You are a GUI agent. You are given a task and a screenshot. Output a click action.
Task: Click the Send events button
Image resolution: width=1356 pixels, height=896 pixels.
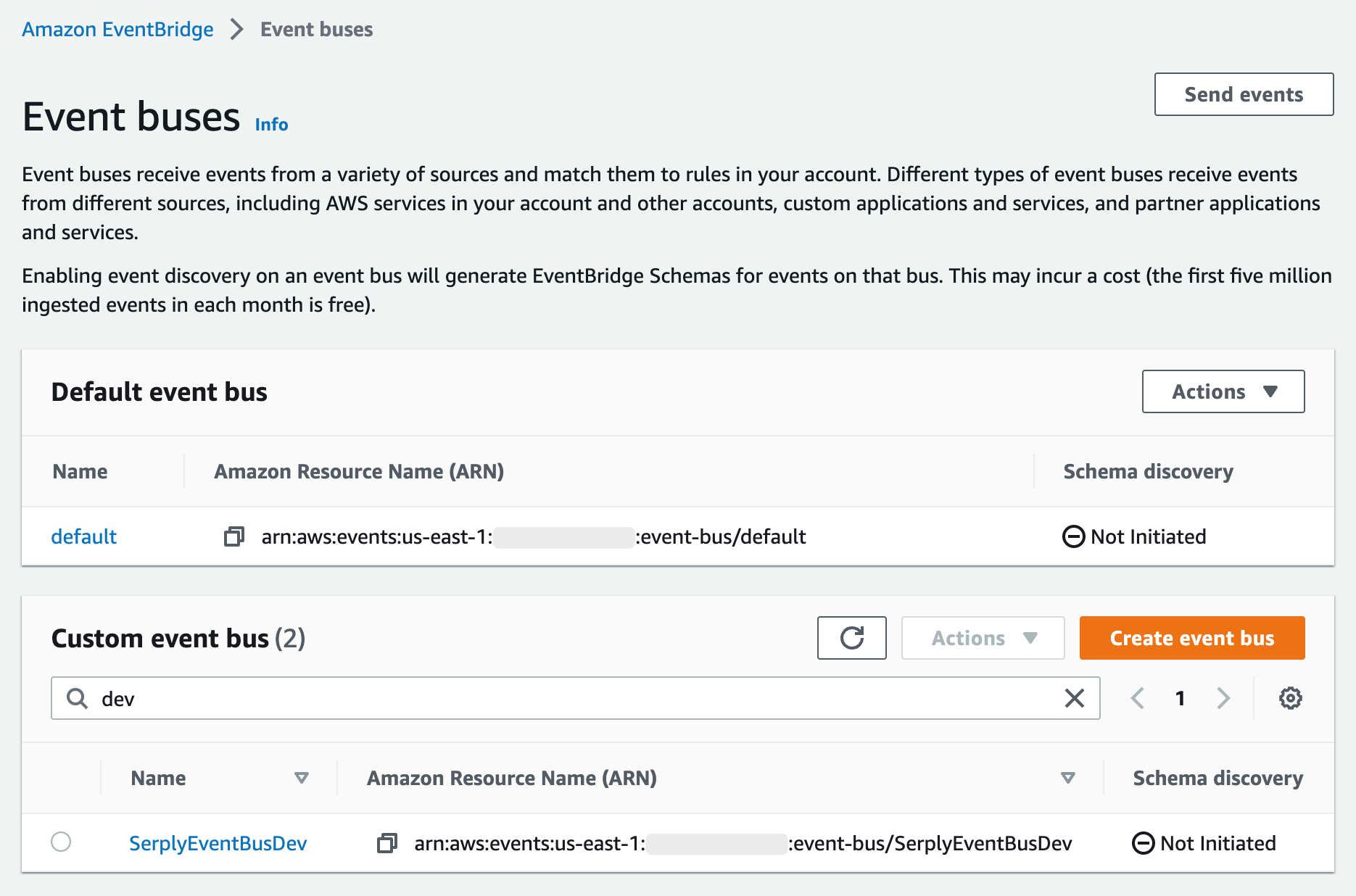[1244, 94]
